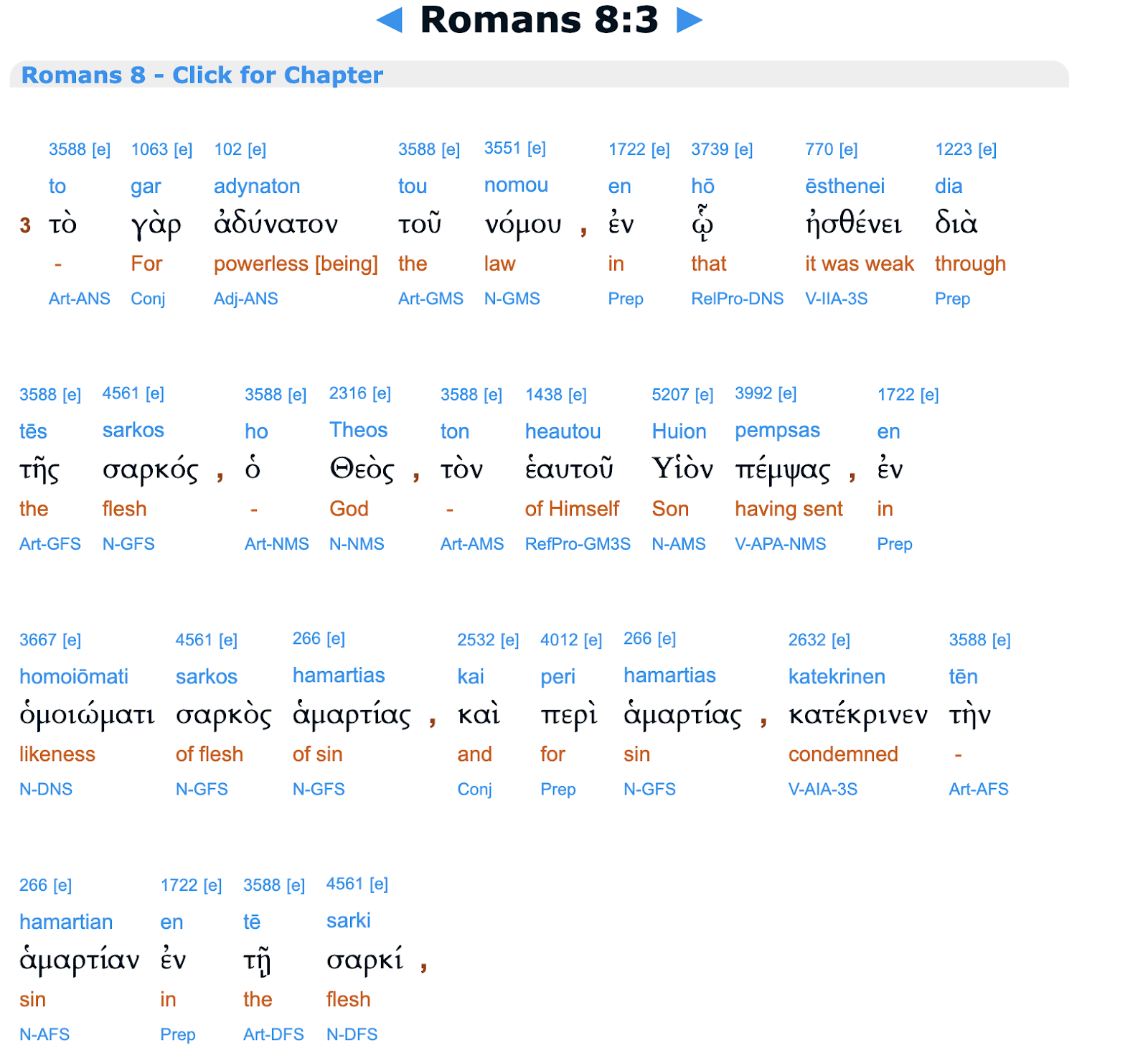This screenshot has height=1053, width=1148.
Task: Click the [e] link beside 102
Action: (257, 149)
